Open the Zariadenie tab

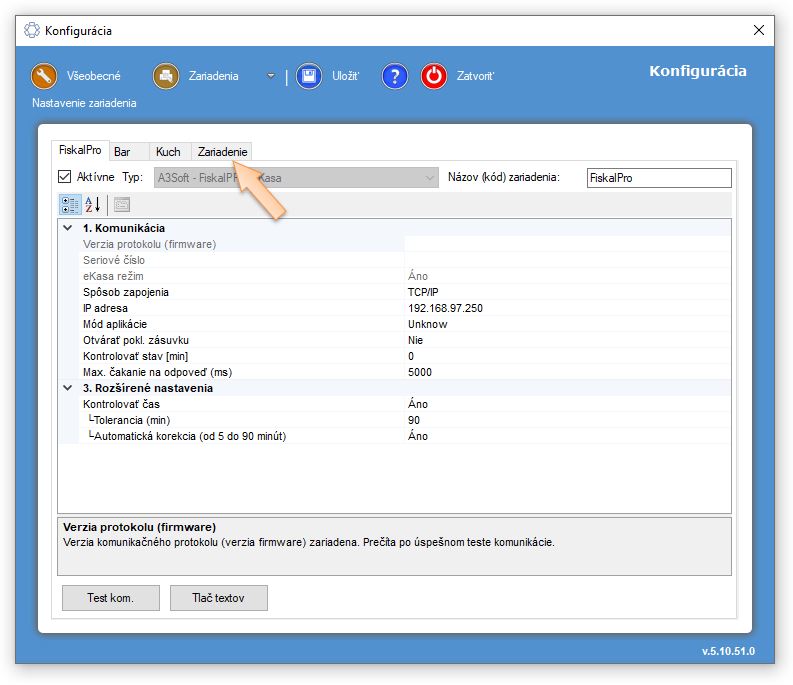[x=222, y=152]
